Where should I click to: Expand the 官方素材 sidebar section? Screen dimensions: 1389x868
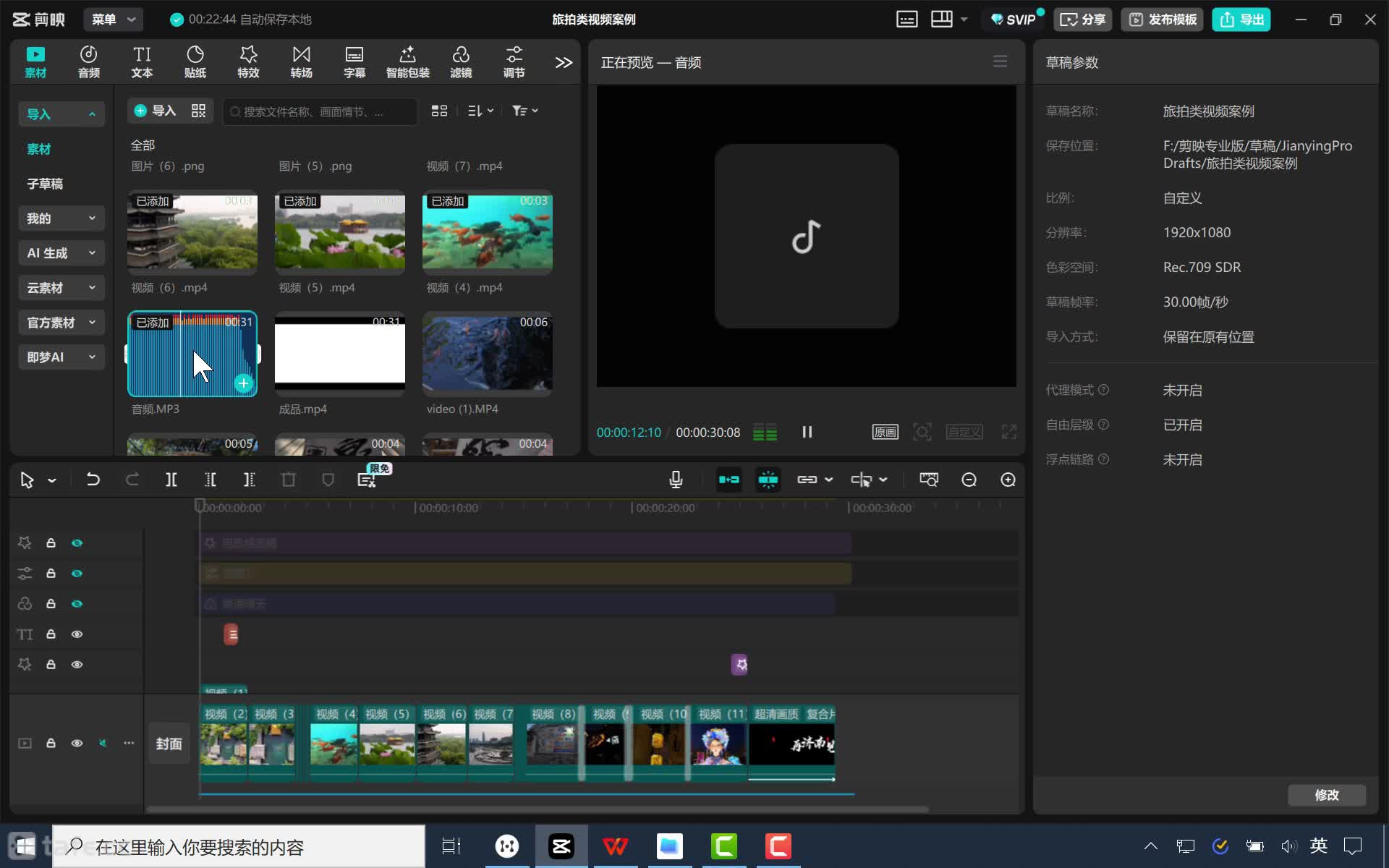(61, 323)
